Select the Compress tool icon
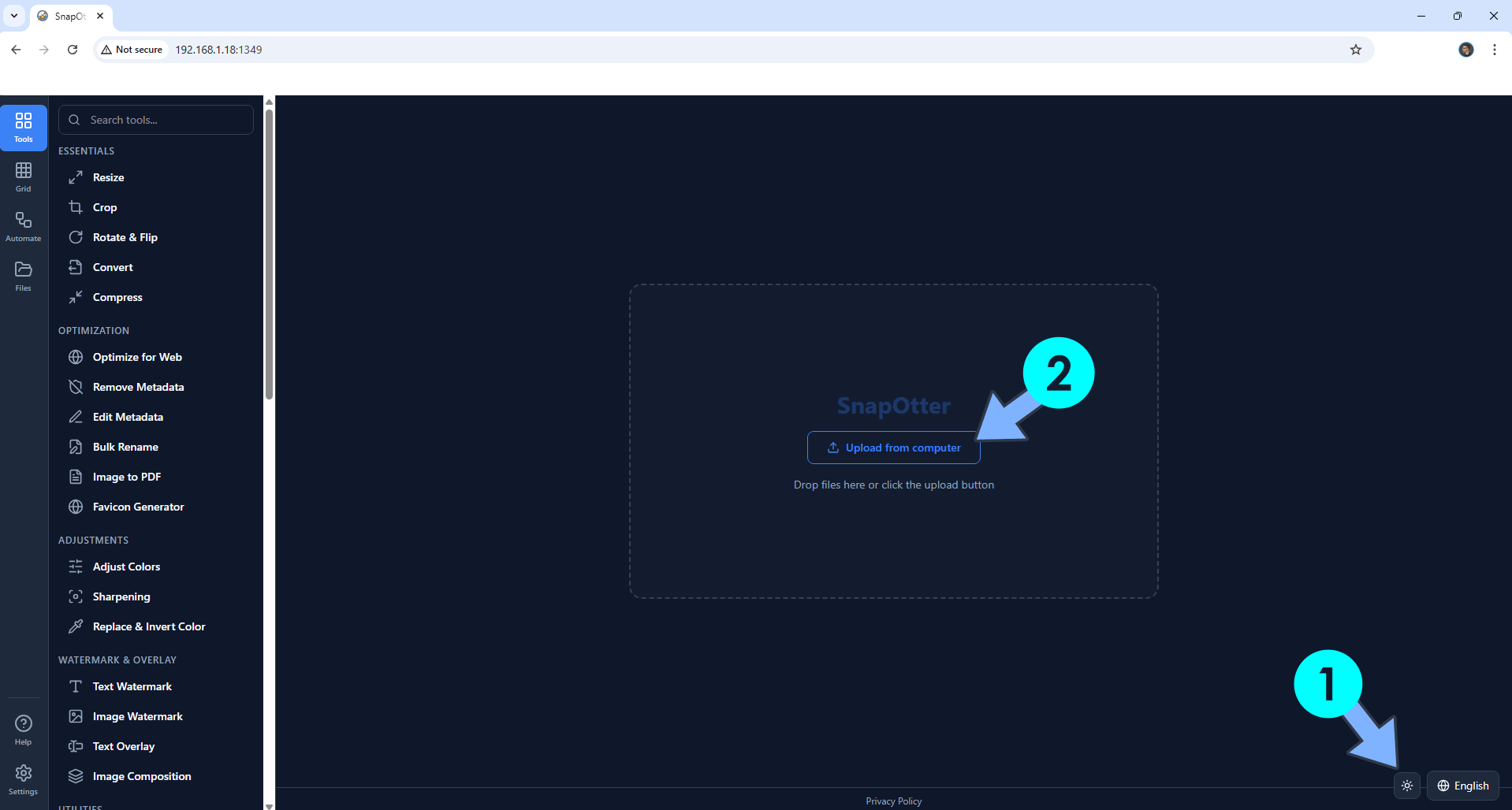 pos(76,297)
